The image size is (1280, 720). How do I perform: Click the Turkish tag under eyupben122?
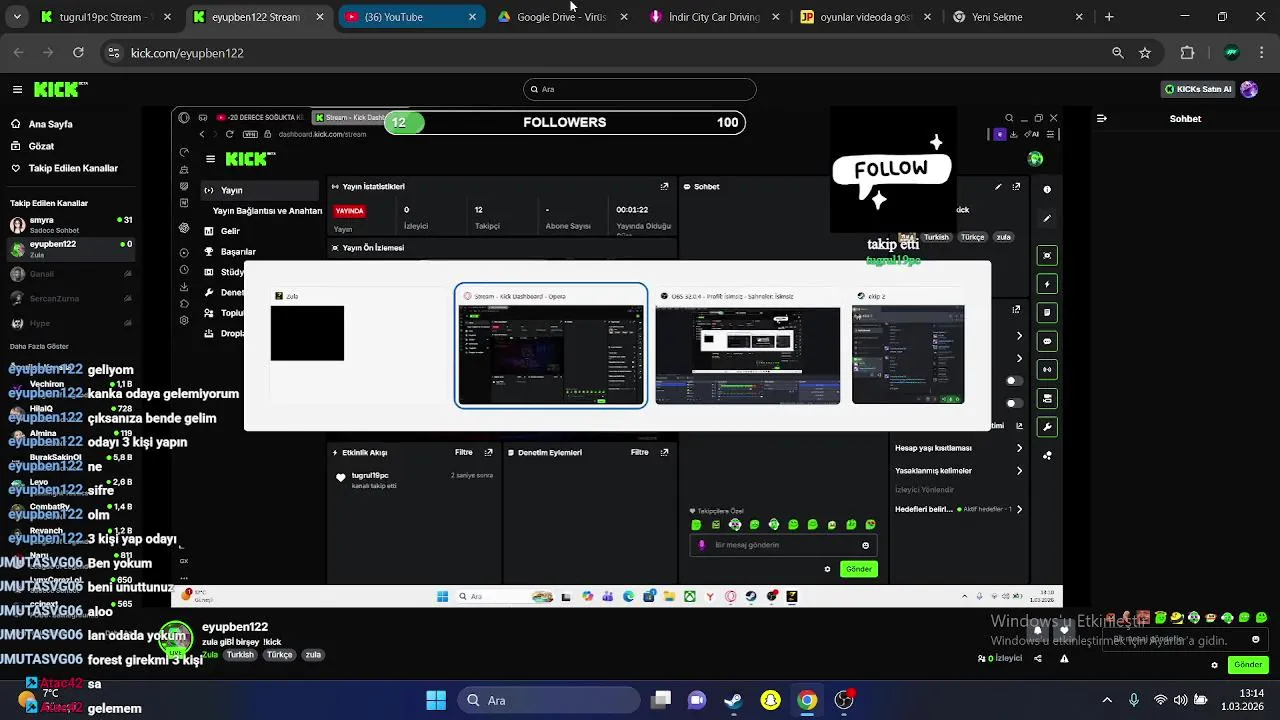pyautogui.click(x=240, y=655)
